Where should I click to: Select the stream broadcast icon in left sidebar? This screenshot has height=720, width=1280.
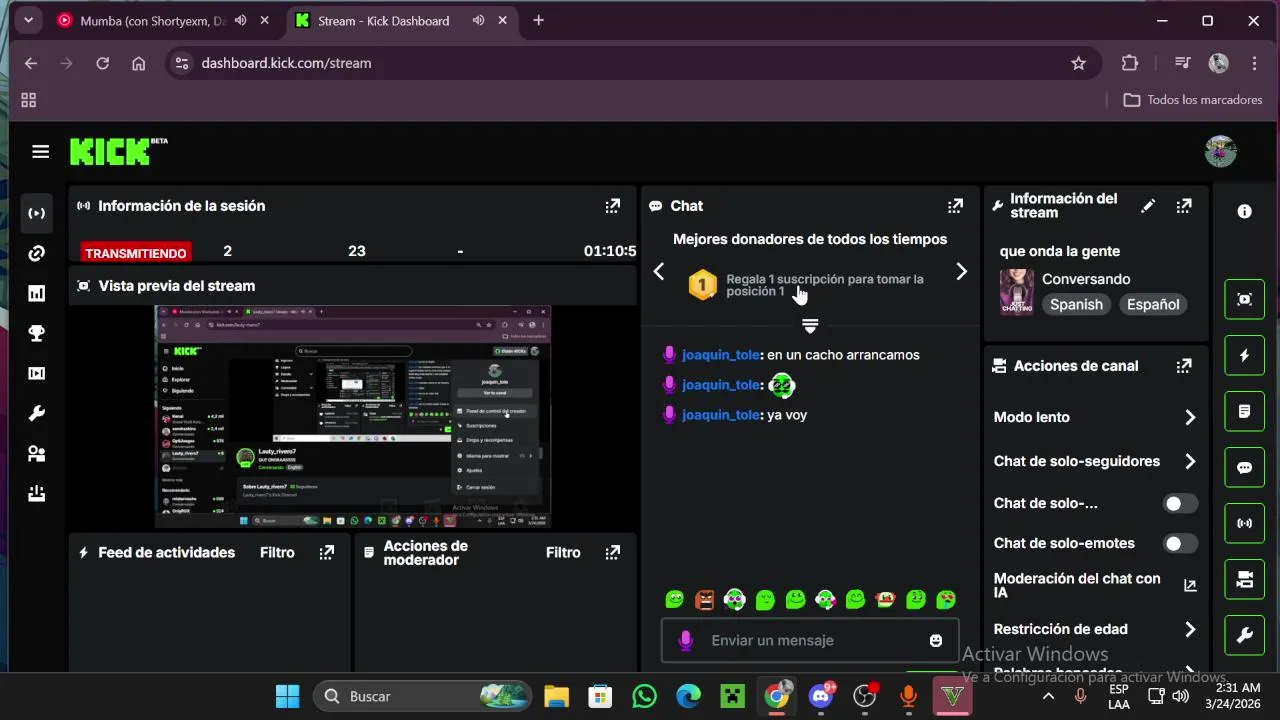[x=37, y=213]
